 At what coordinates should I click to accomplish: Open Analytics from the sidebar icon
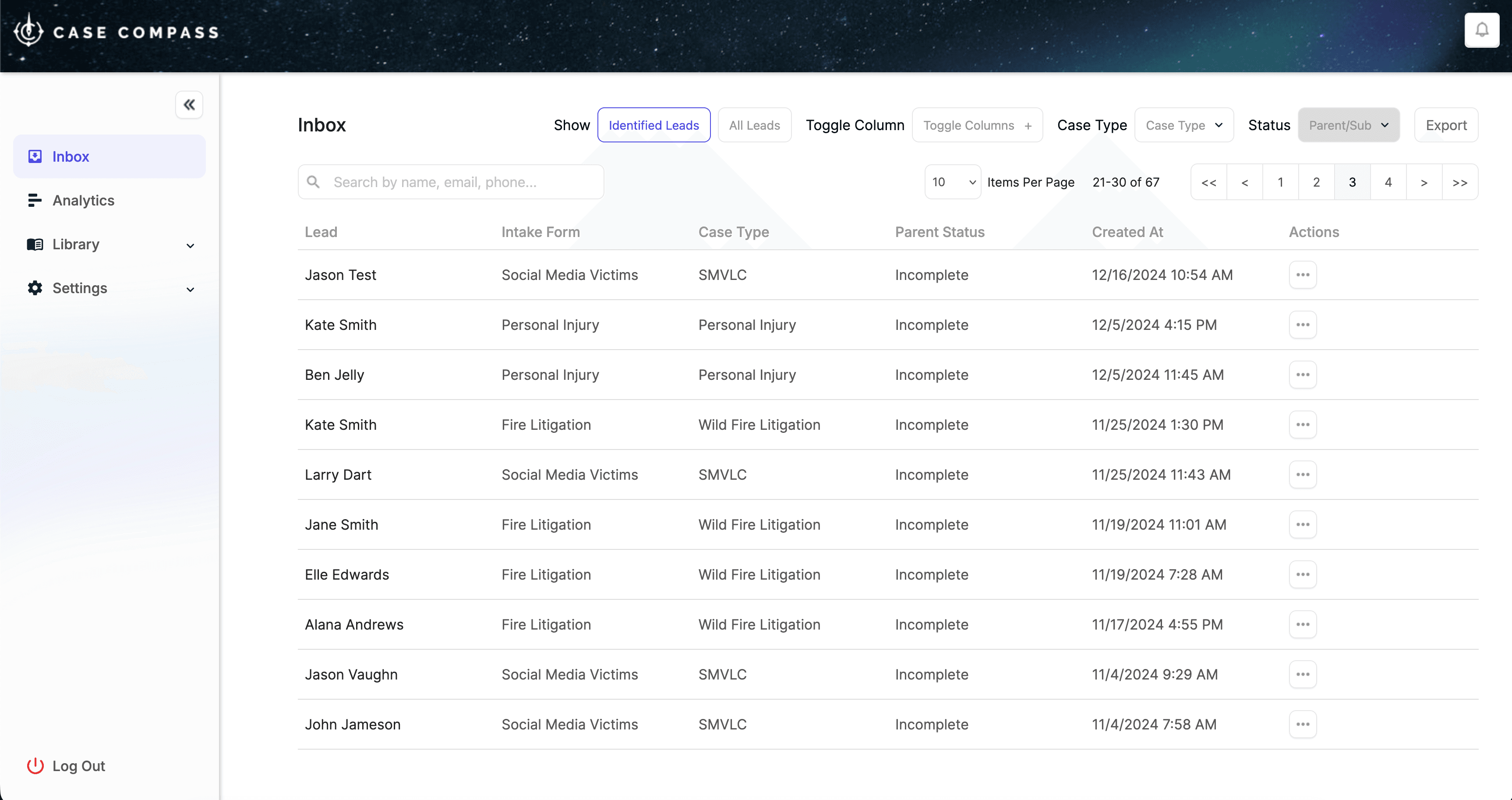35,200
